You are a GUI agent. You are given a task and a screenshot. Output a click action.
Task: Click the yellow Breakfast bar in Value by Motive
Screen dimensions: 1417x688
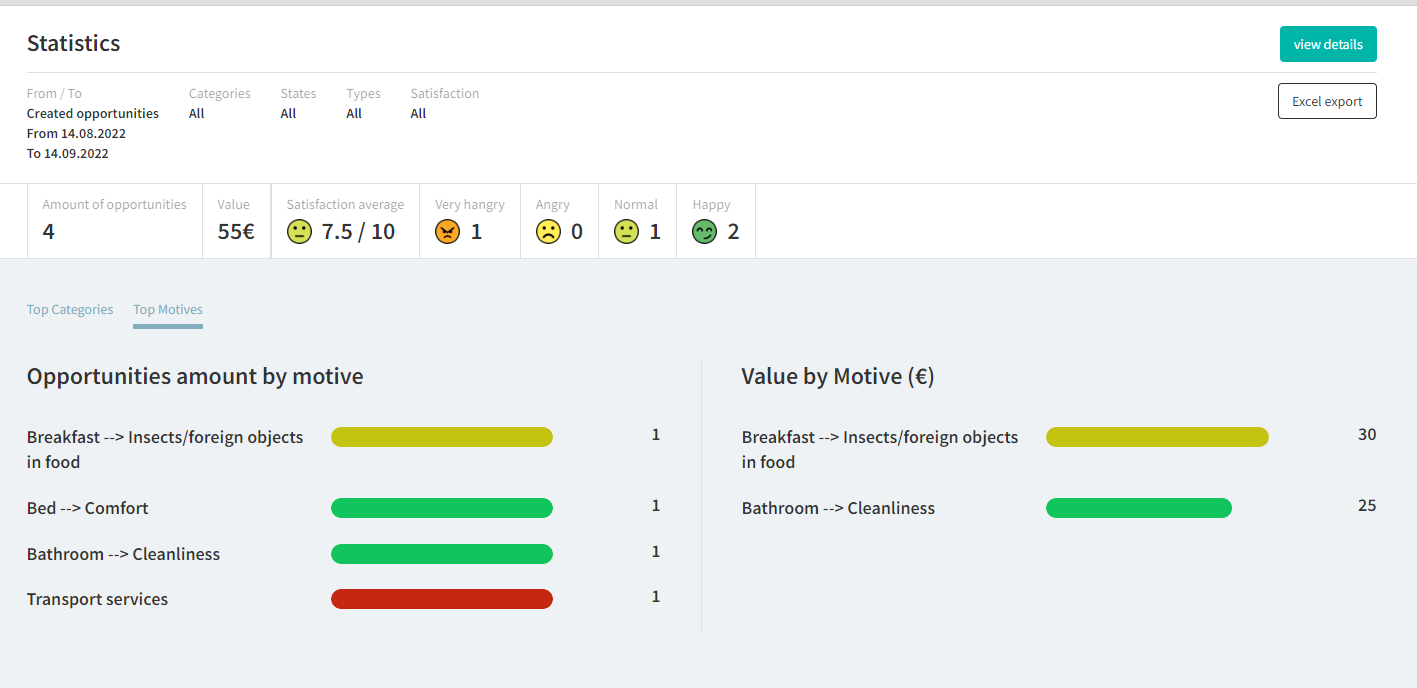[1157, 437]
